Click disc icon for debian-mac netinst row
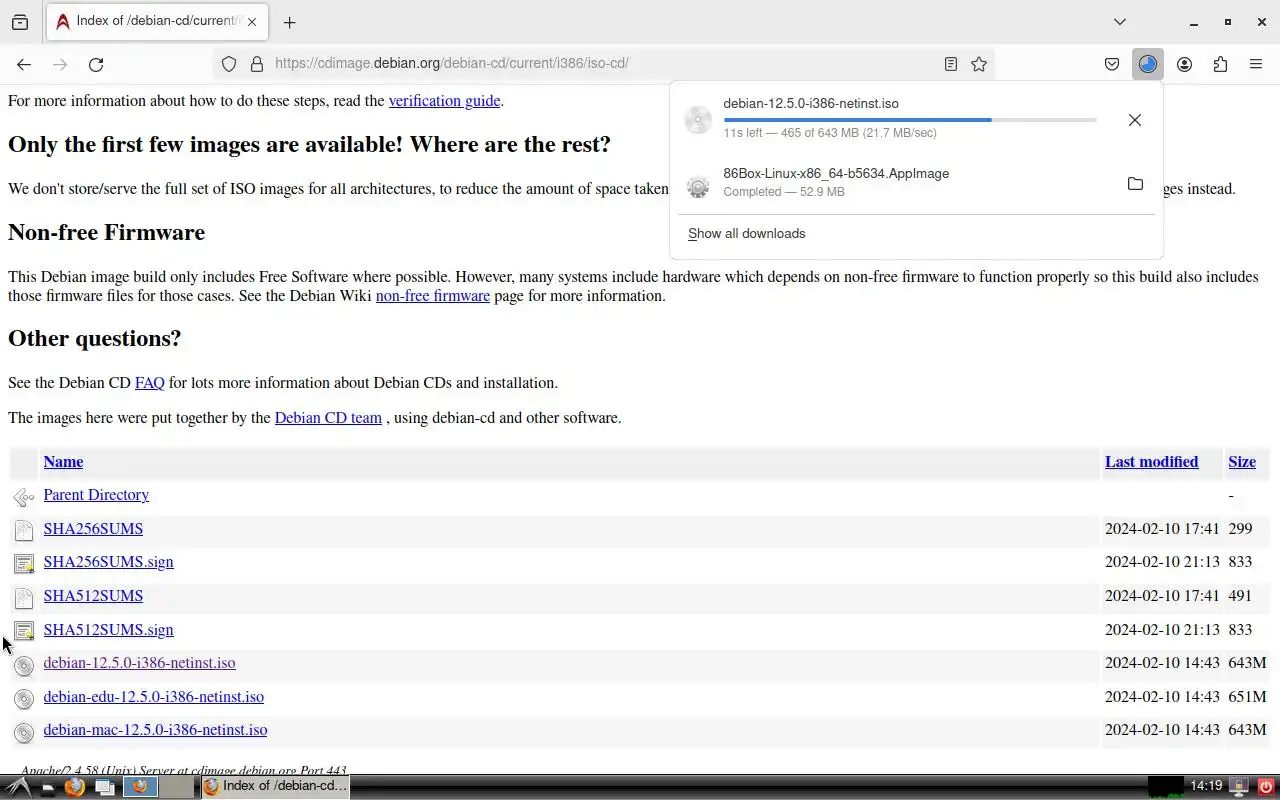This screenshot has height=800, width=1280. click(24, 732)
